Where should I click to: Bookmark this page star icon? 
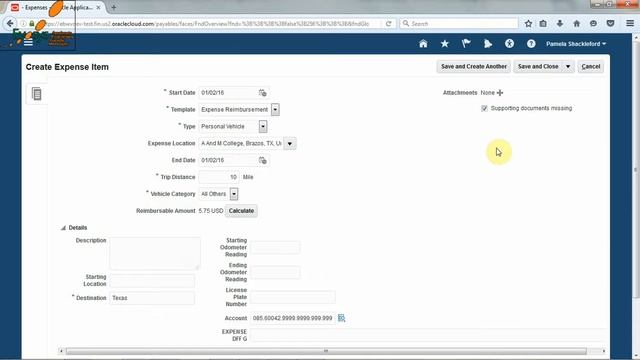(528, 24)
